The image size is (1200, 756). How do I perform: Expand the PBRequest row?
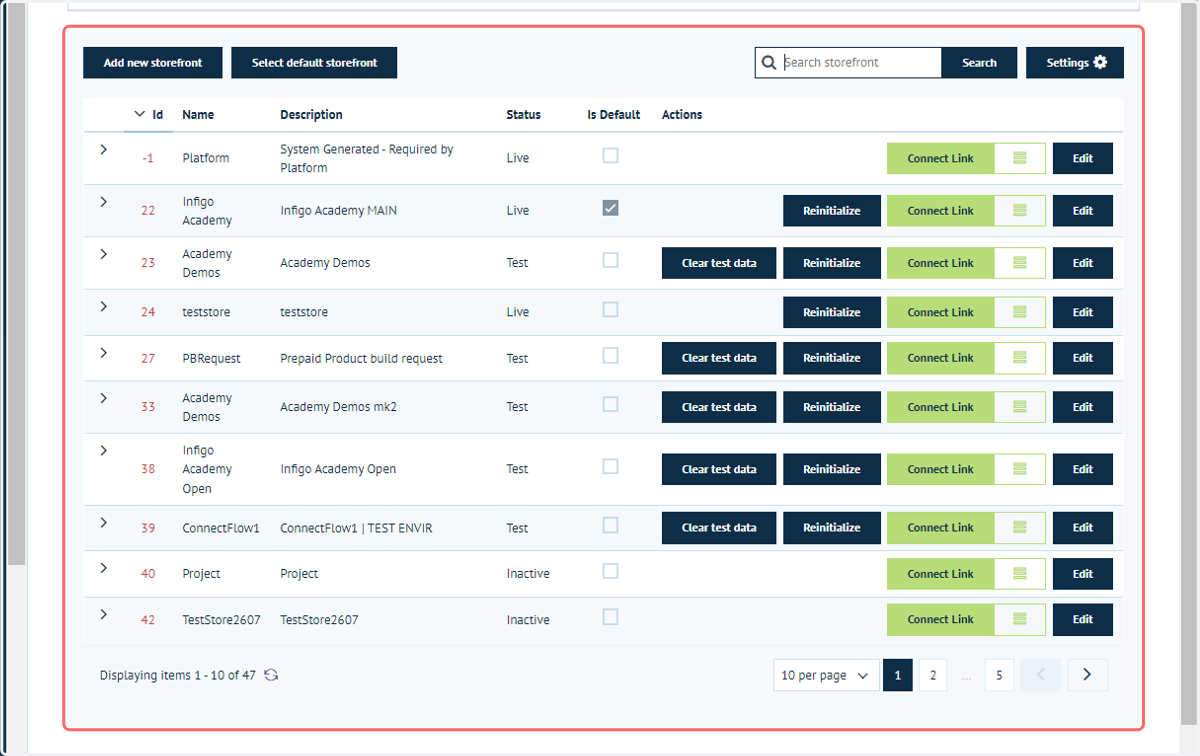[x=103, y=352]
